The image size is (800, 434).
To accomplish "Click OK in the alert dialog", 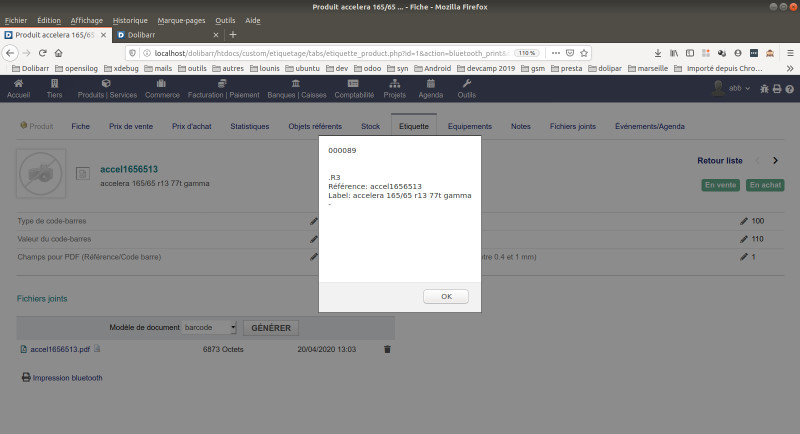I will point(445,296).
